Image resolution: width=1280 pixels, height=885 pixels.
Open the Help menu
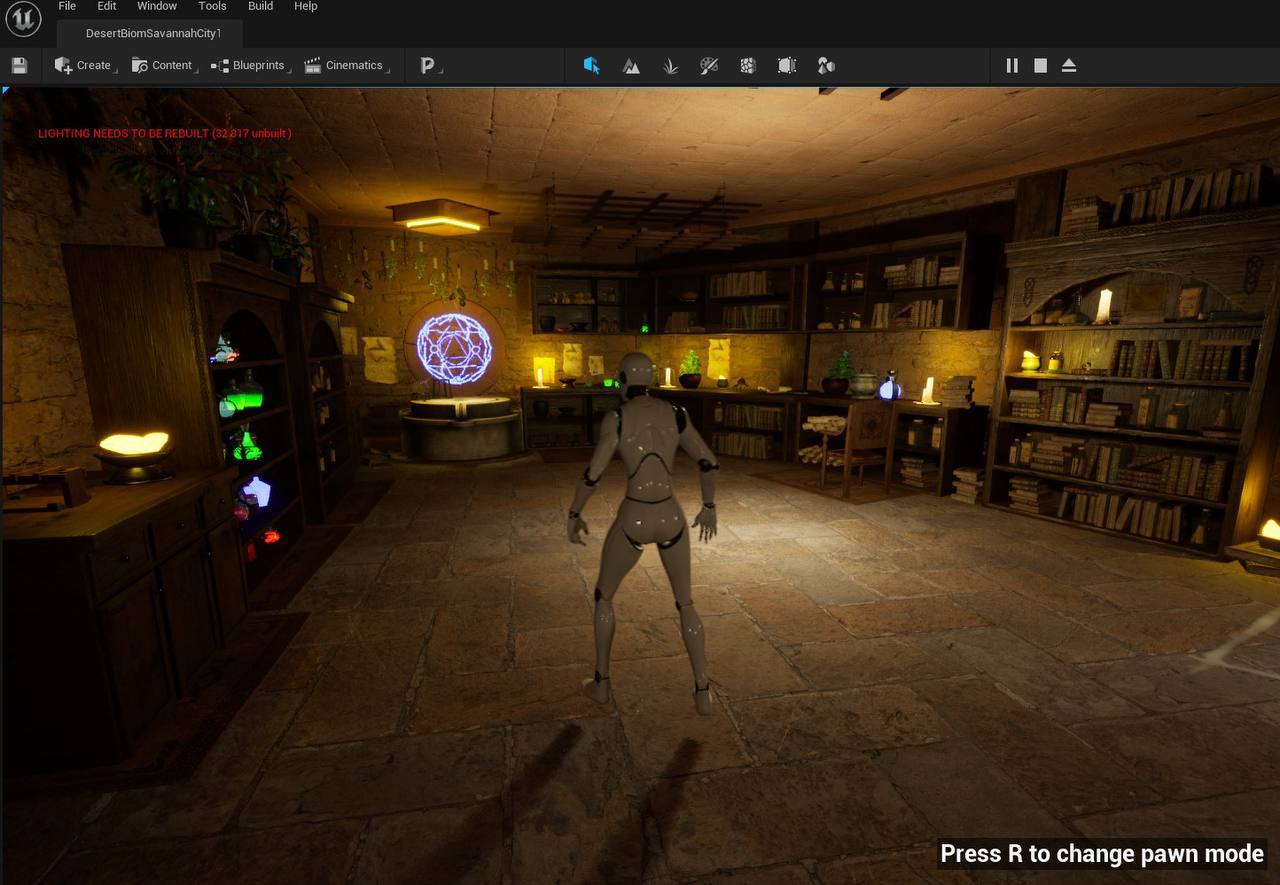pyautogui.click(x=306, y=6)
